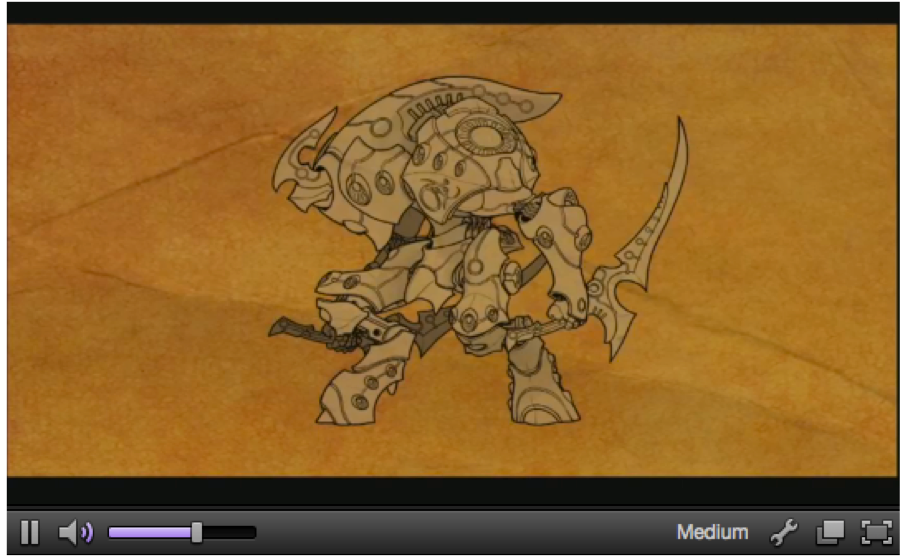This screenshot has width=900, height=556.
Task: Open player settings with the wrench icon
Action: point(784,532)
